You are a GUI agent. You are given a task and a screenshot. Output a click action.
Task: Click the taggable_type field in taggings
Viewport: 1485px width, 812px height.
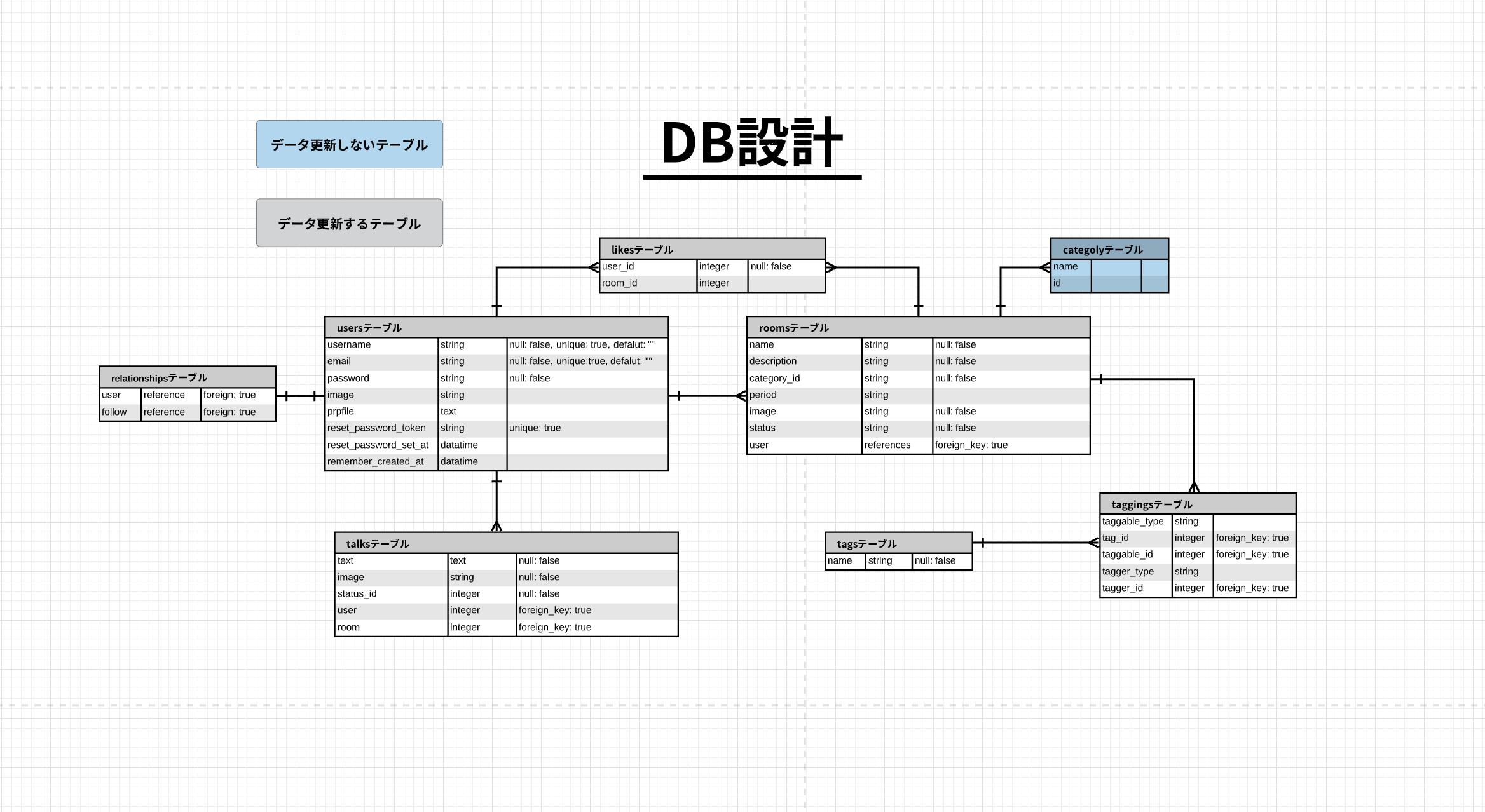(x=1132, y=521)
